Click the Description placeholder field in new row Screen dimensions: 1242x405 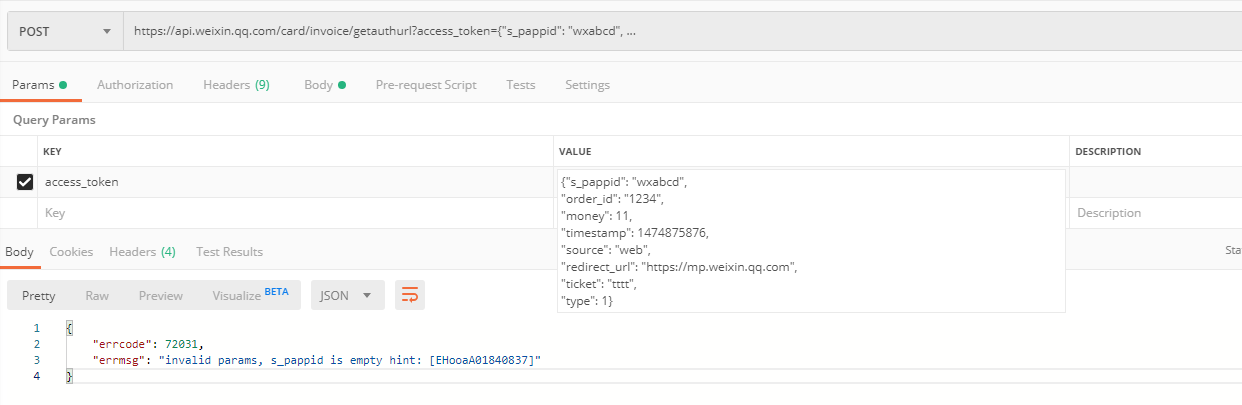coord(1150,213)
